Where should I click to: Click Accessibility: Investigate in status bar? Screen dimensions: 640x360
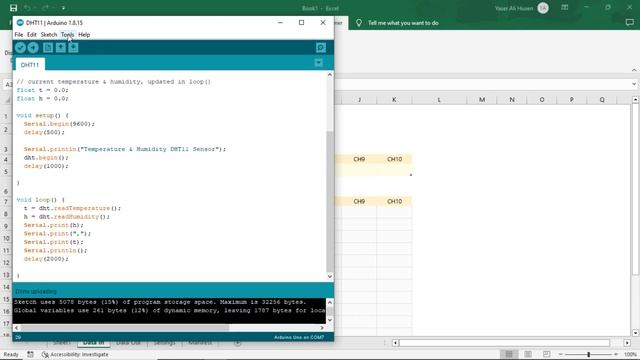click(x=76, y=354)
